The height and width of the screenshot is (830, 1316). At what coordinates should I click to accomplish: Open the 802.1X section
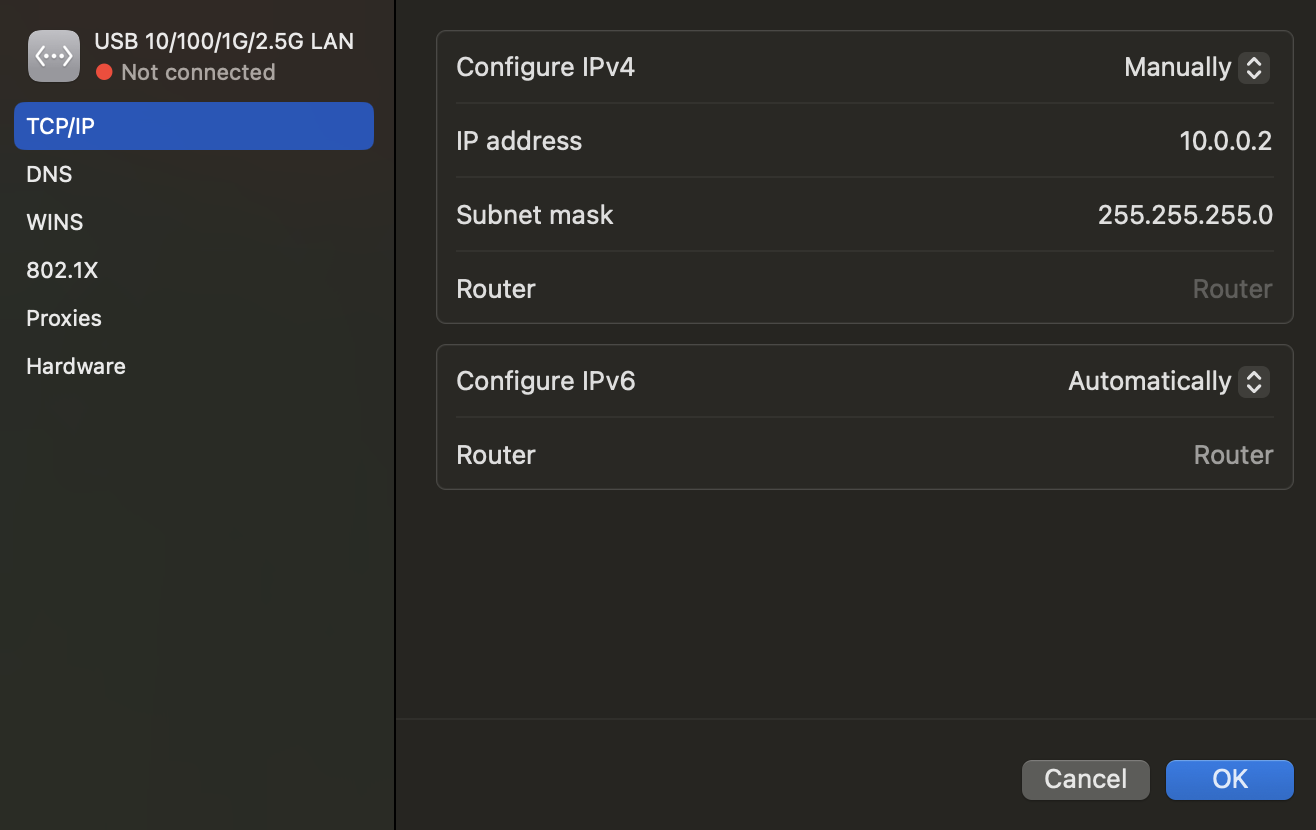pyautogui.click(x=62, y=270)
